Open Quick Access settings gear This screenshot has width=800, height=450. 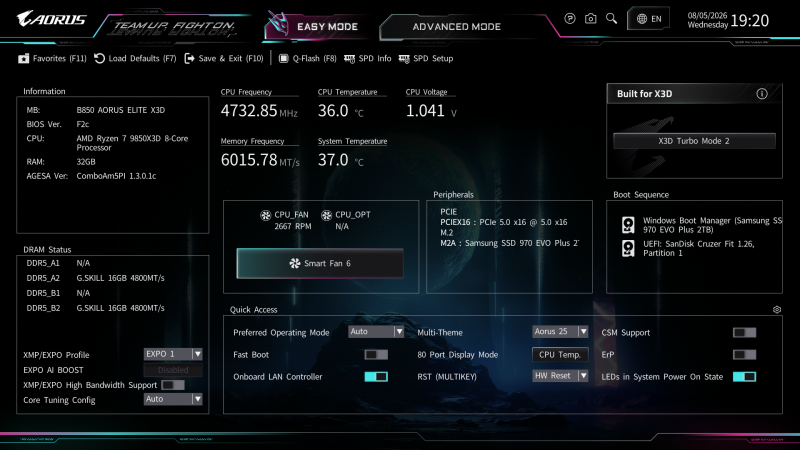pyautogui.click(x=777, y=310)
